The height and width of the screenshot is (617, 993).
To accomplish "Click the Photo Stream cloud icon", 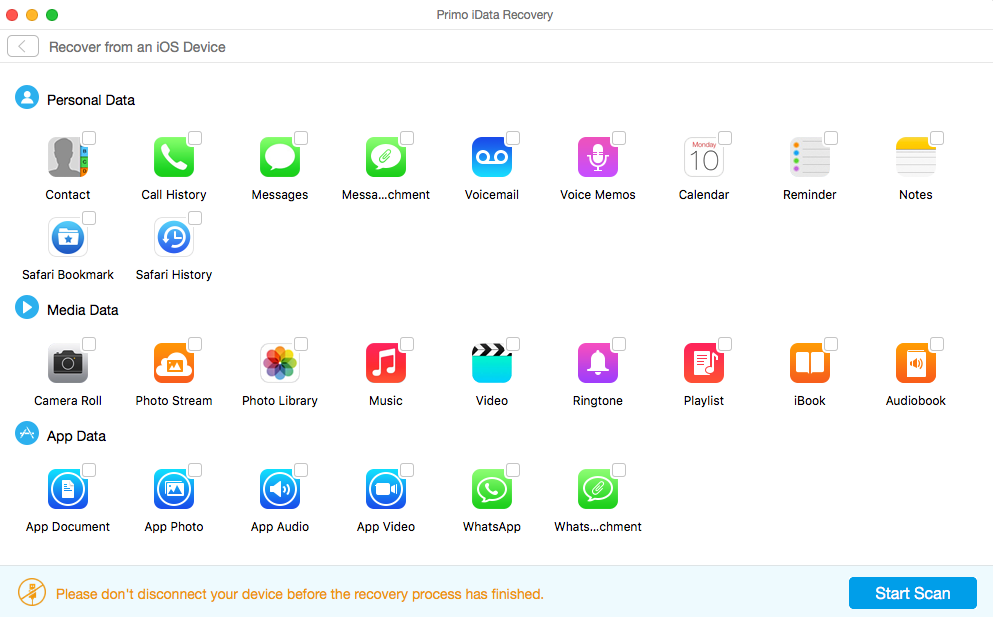I will point(174,363).
